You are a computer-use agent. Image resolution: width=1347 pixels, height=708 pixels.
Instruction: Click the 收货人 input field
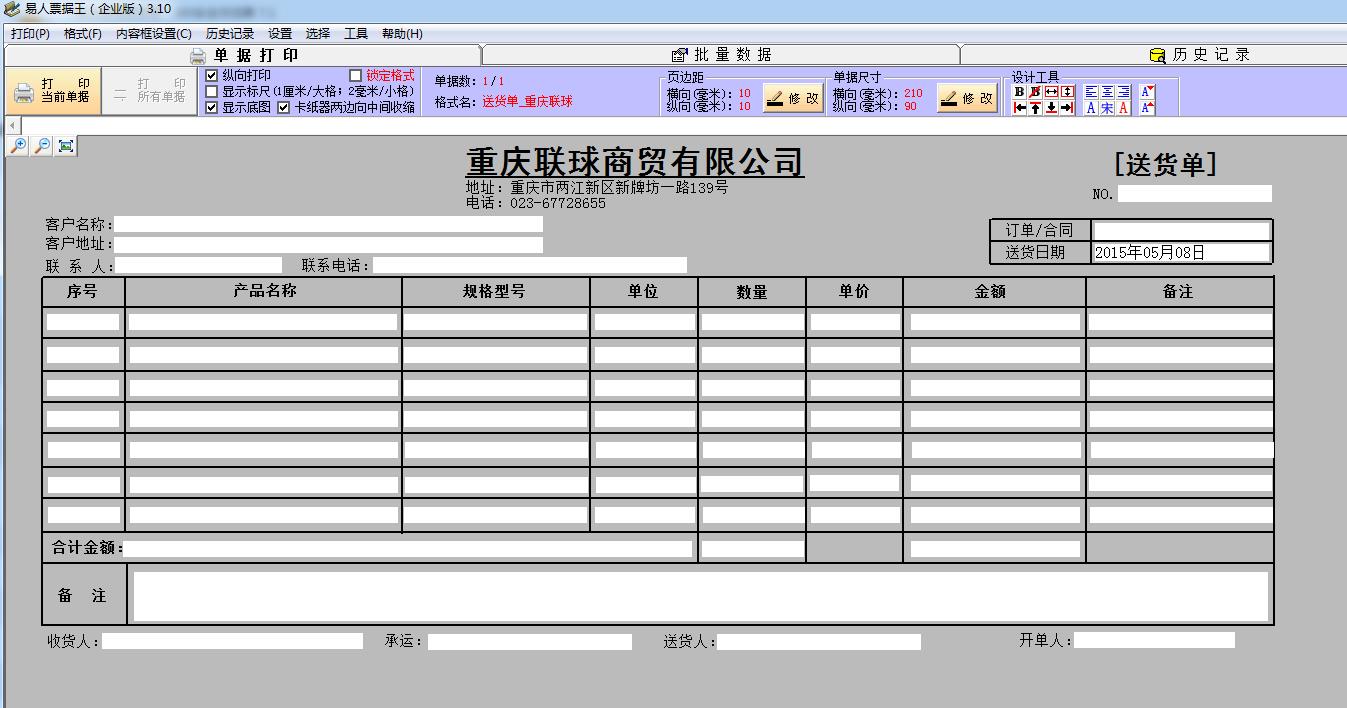coord(232,641)
